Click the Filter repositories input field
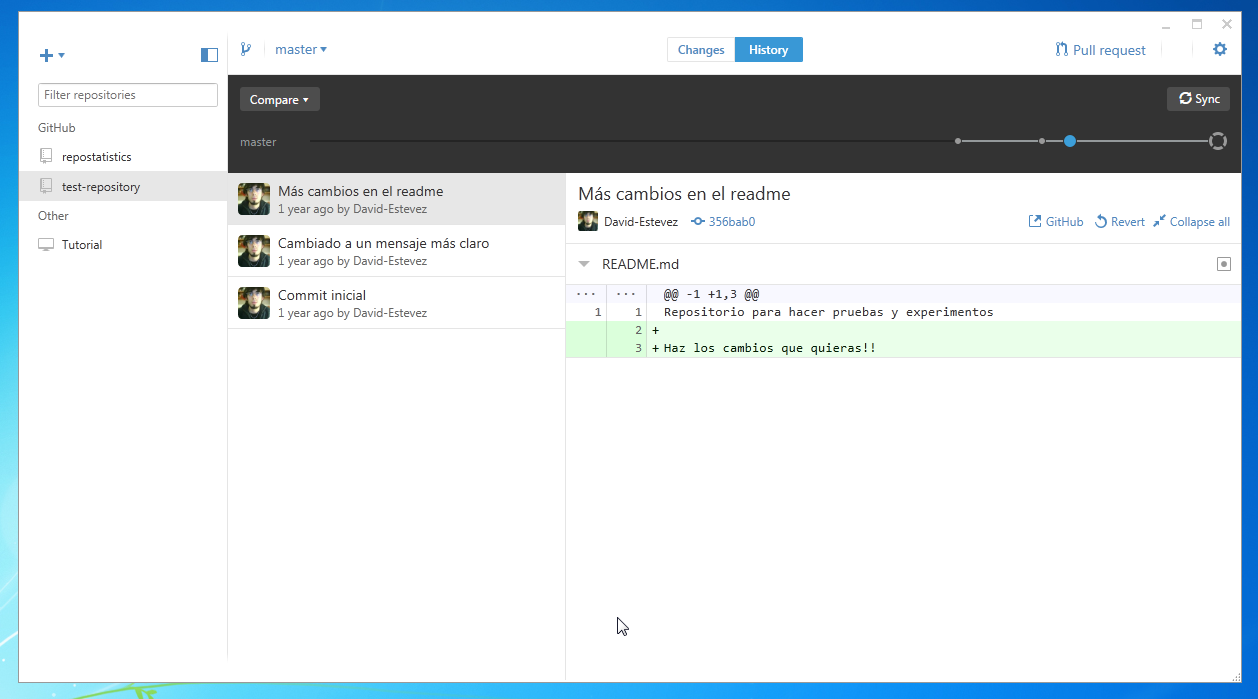The image size is (1258, 699). (x=128, y=95)
